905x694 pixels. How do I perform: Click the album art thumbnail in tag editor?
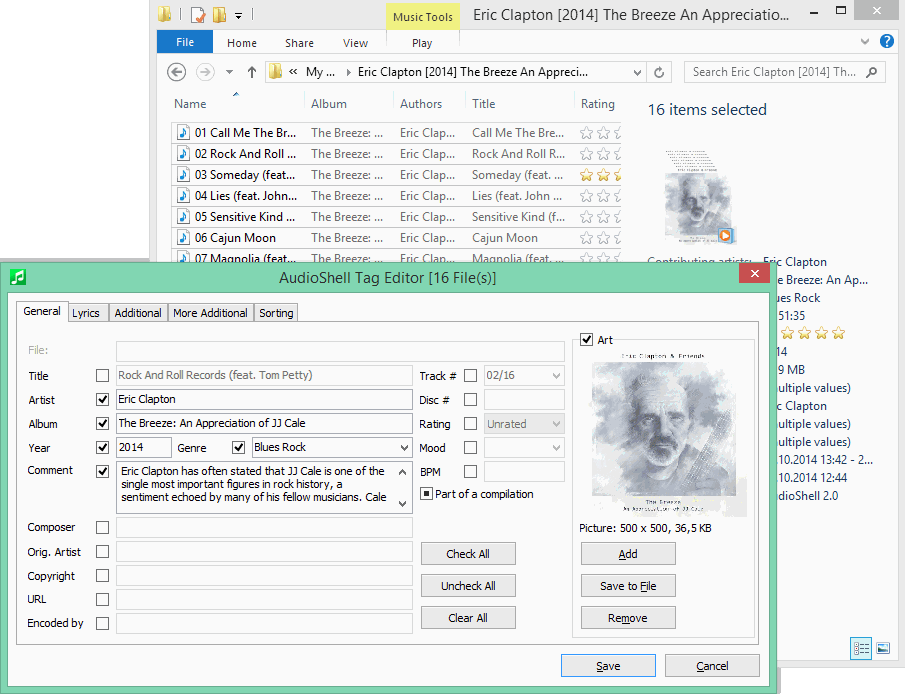(x=664, y=433)
